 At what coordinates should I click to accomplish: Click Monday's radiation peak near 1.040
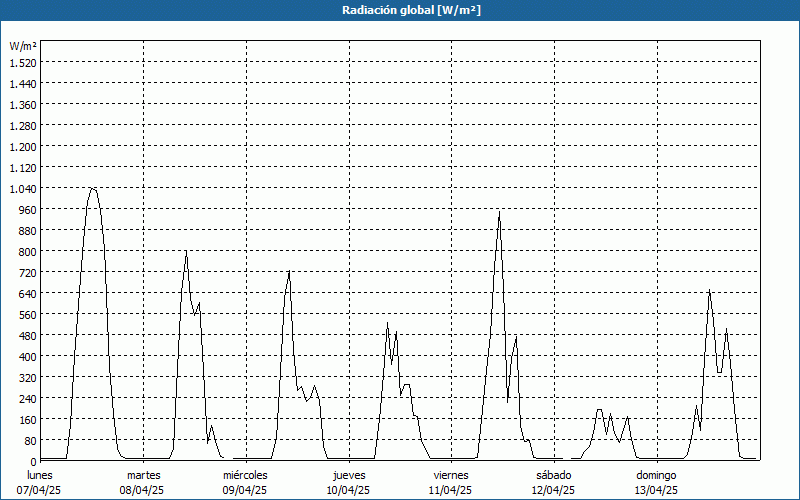pos(92,189)
